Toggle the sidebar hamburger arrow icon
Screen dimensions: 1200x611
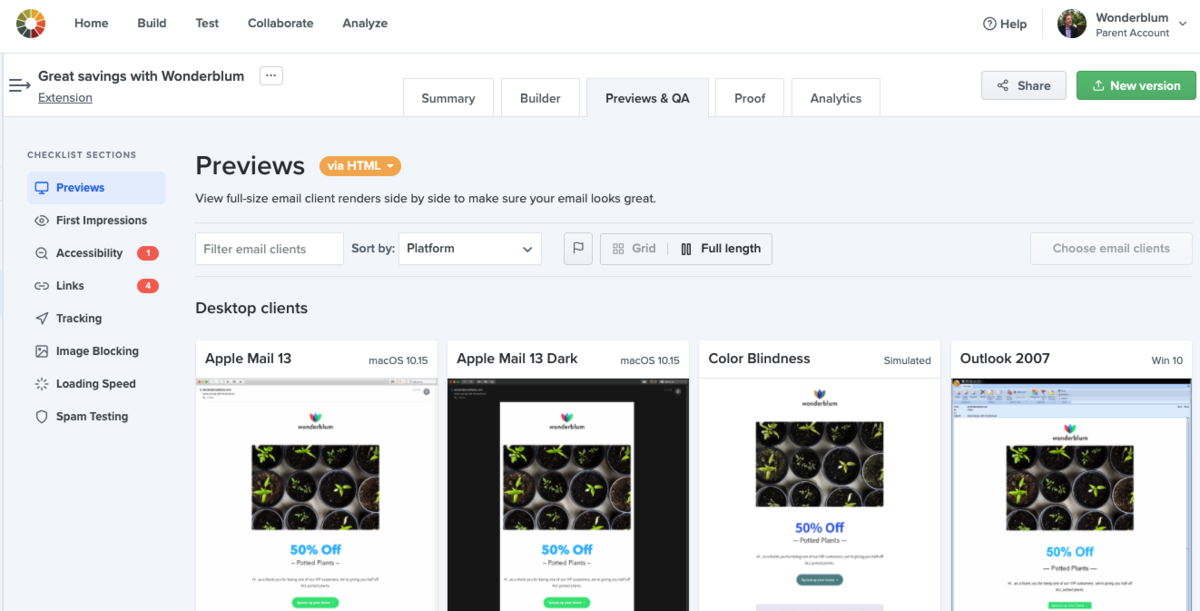coord(20,86)
